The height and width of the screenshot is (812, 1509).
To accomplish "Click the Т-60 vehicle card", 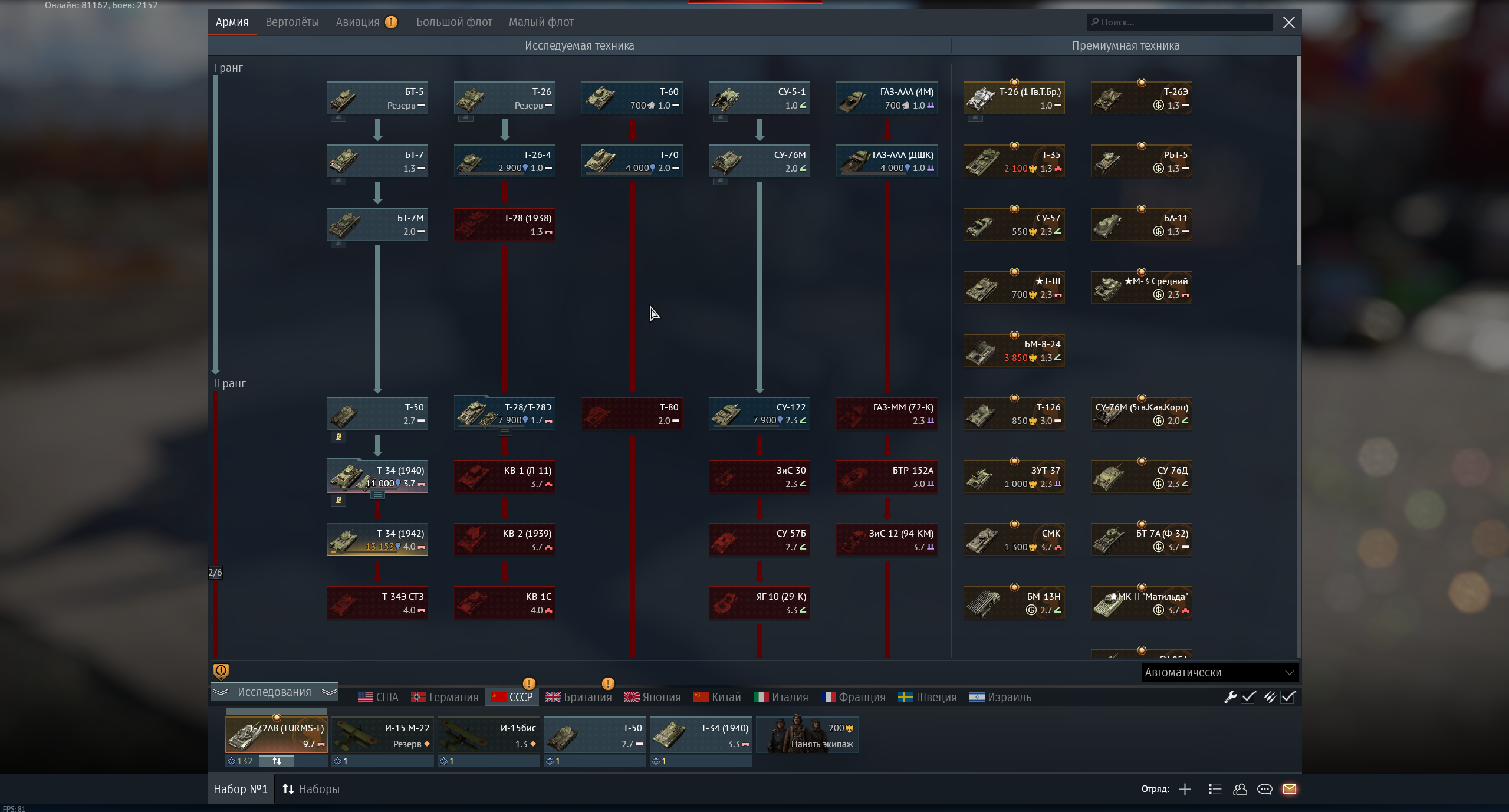I will coord(632,98).
